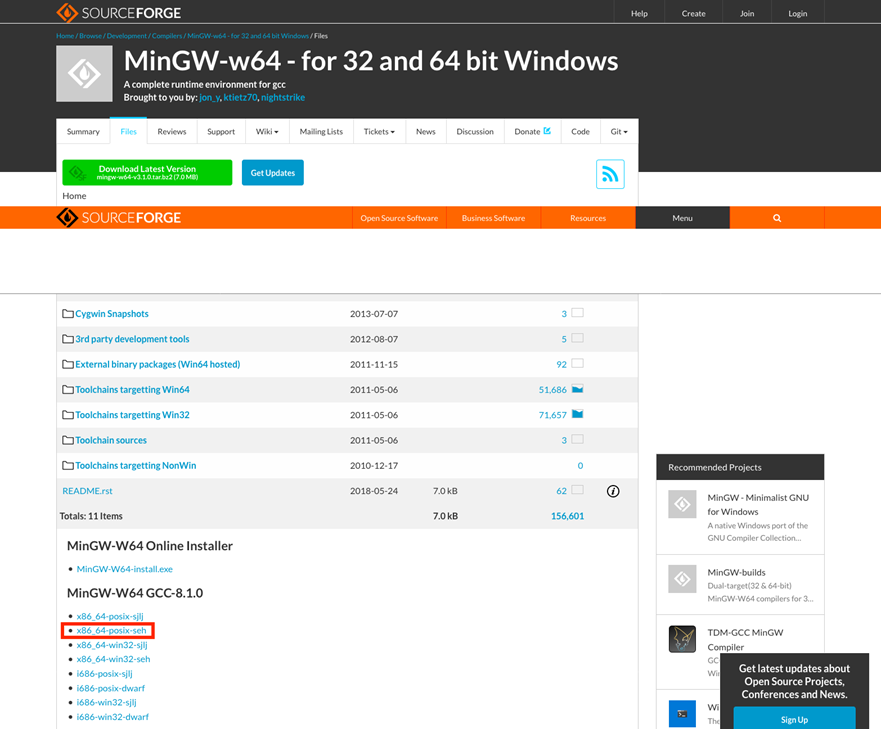Click MinGW Minimalist GNU project icon
Image resolution: width=881 pixels, height=729 pixels.
pos(682,504)
